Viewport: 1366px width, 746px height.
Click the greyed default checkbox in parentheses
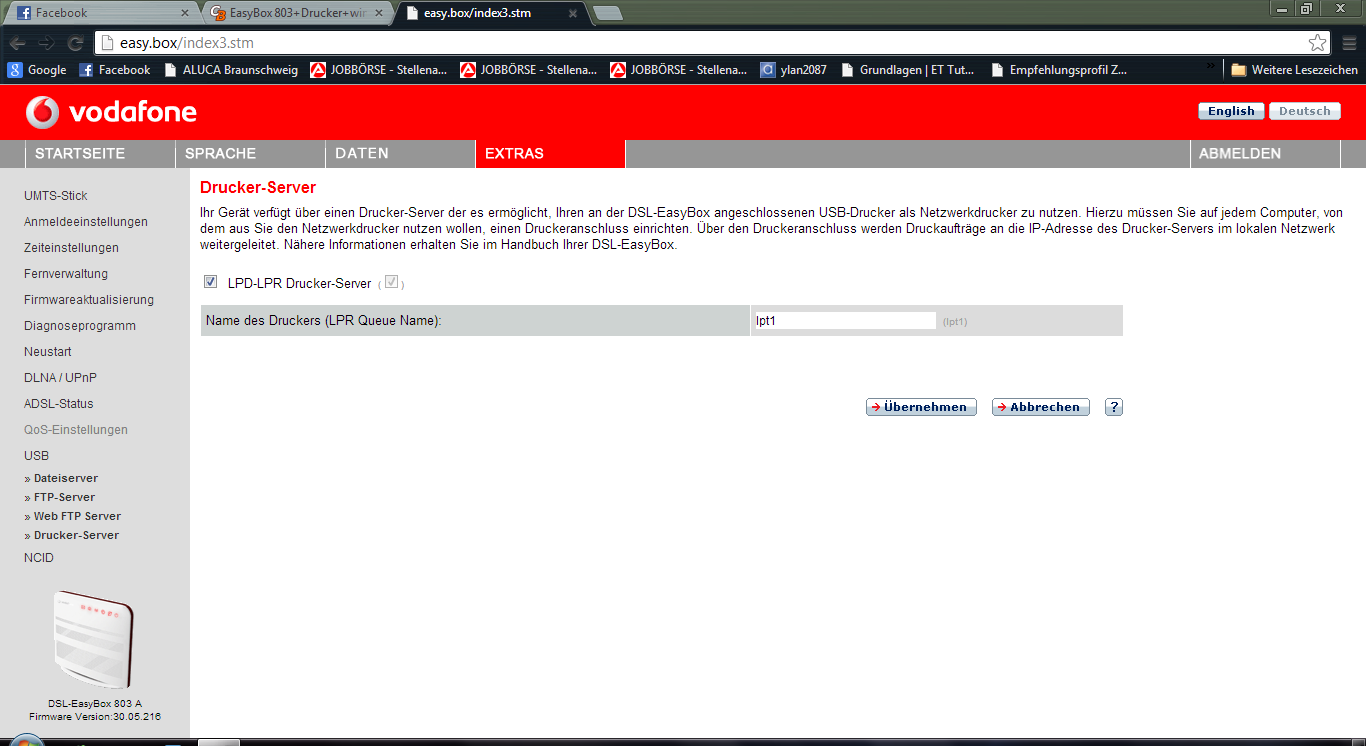[391, 282]
